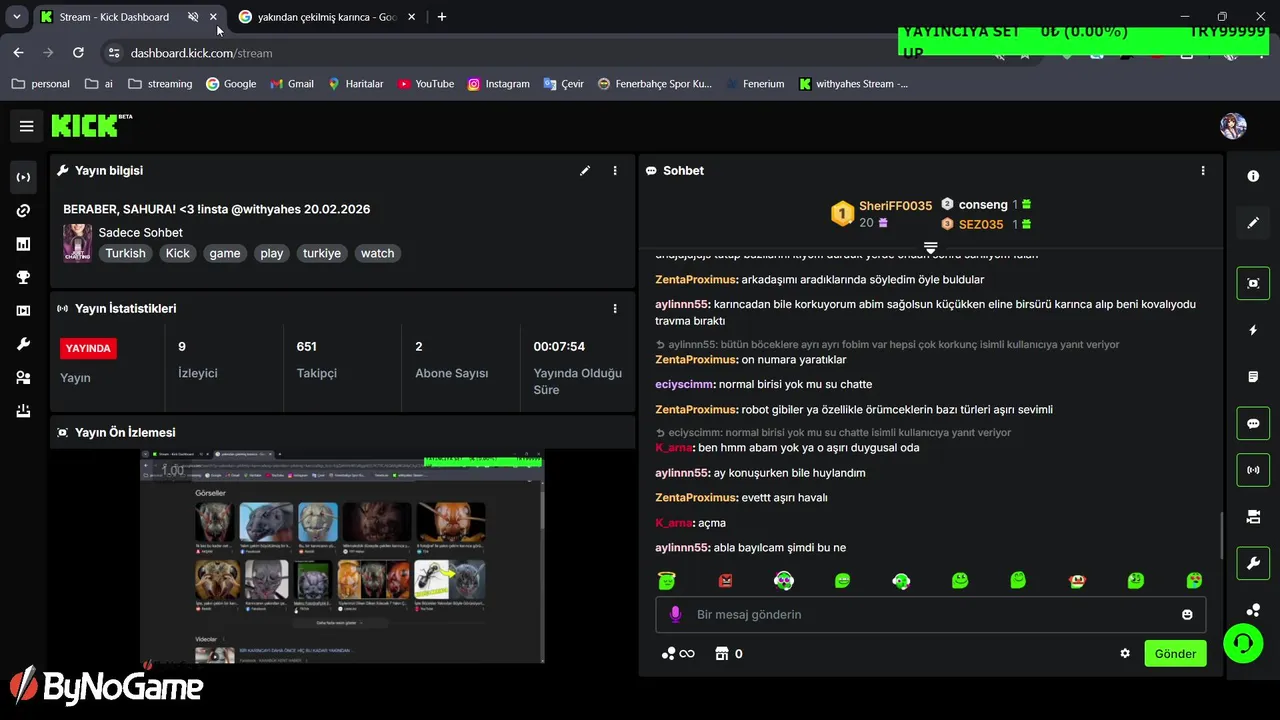Click the three-bubbles icon in right sidebar
The height and width of the screenshot is (720, 1280).
[1253, 610]
